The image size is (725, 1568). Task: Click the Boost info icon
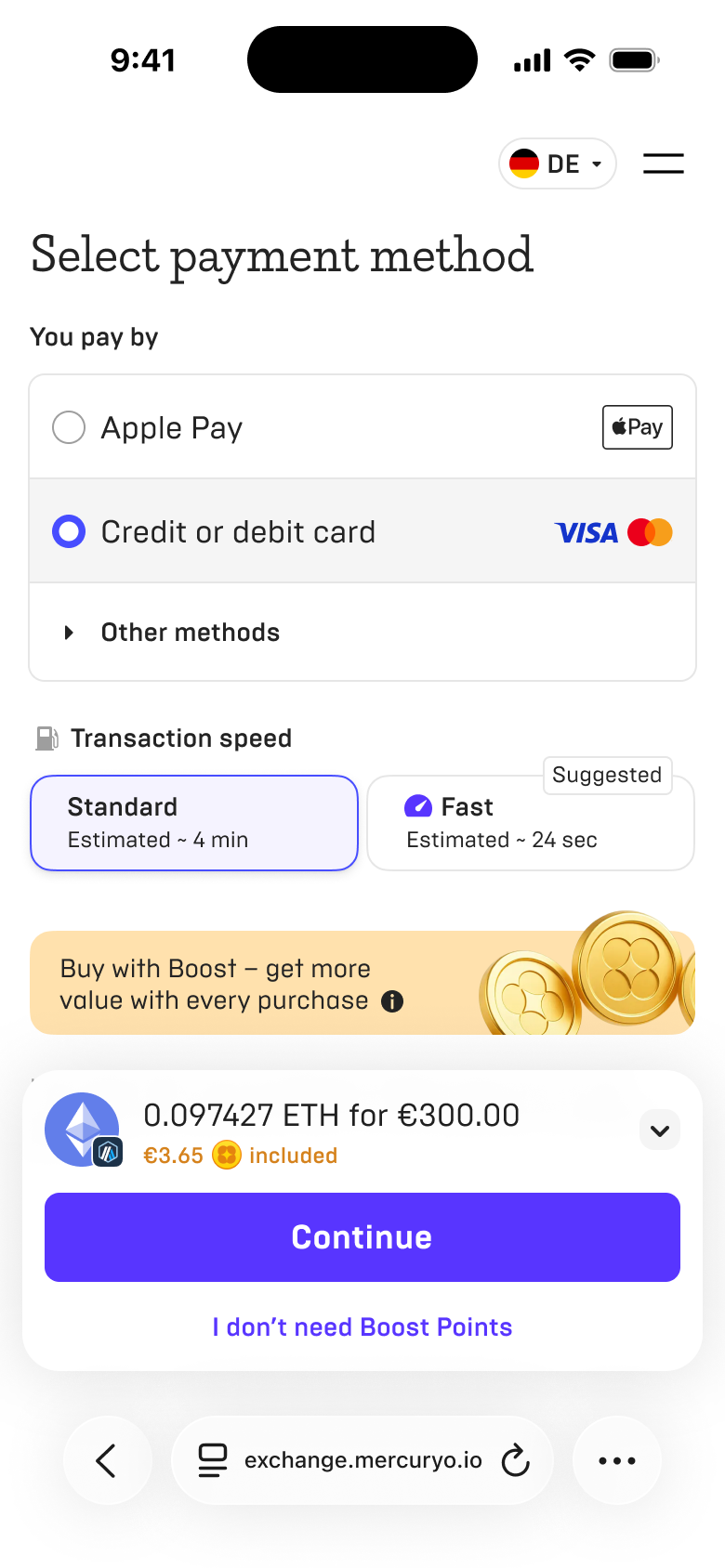(393, 1001)
